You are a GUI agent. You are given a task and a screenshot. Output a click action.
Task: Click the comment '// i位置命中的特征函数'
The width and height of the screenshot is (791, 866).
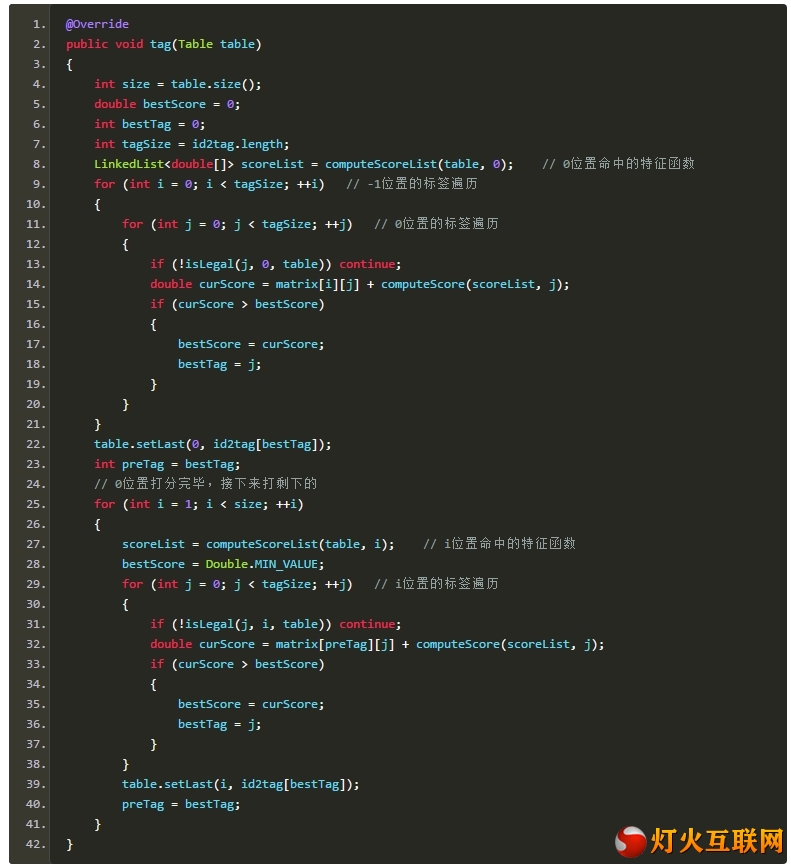(499, 544)
